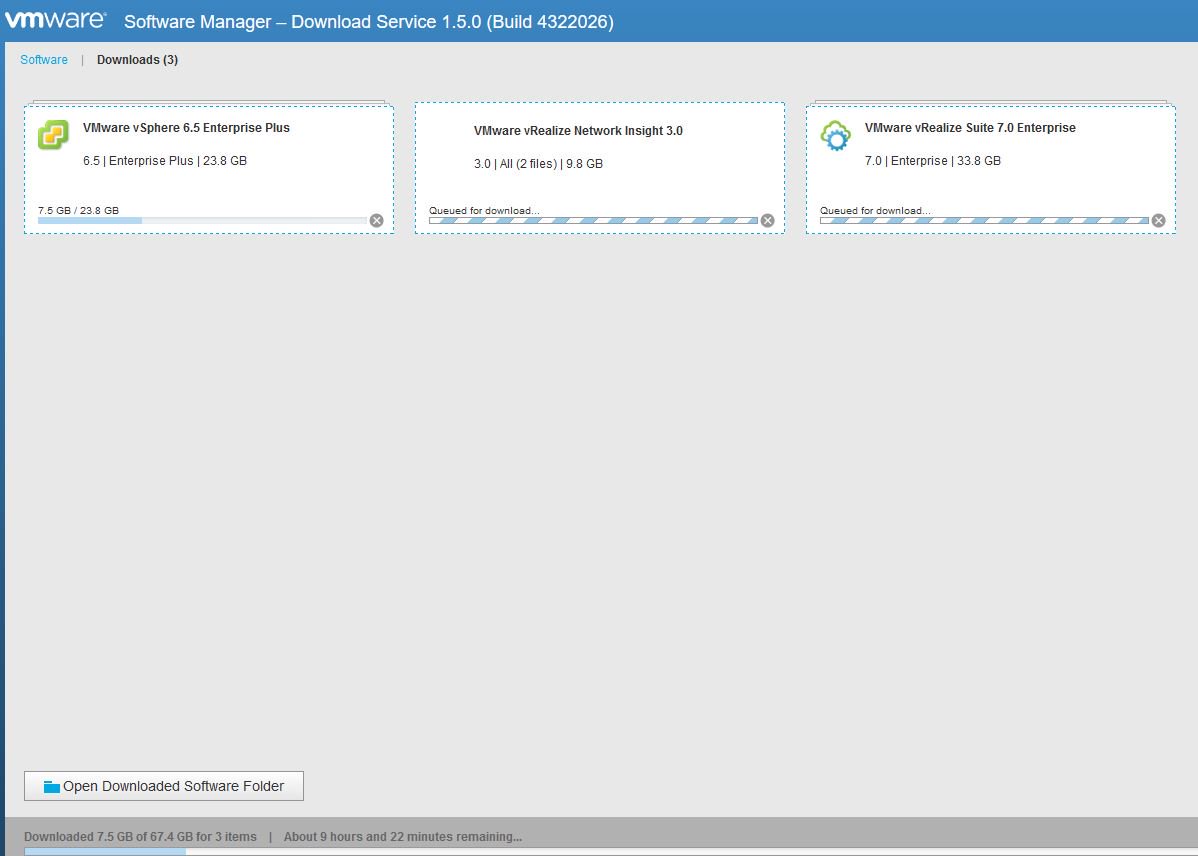Switch to the Software tab
Screen dimensions: 1198x856
(x=44, y=60)
